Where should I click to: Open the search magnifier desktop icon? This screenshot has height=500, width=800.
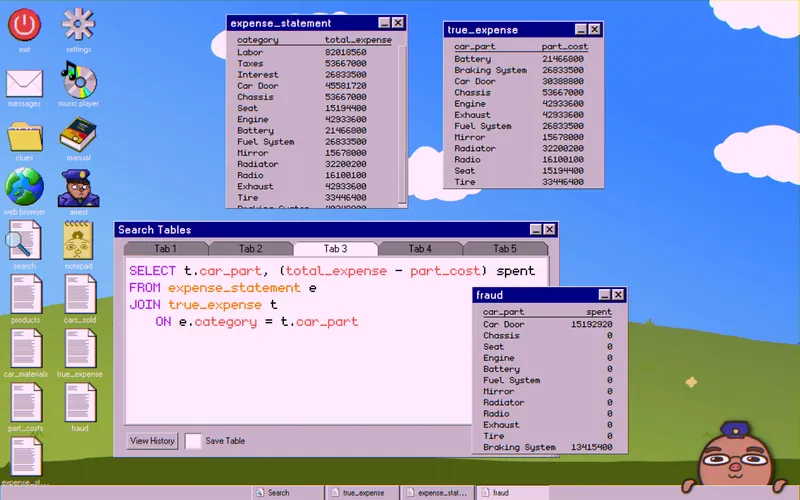(23, 240)
